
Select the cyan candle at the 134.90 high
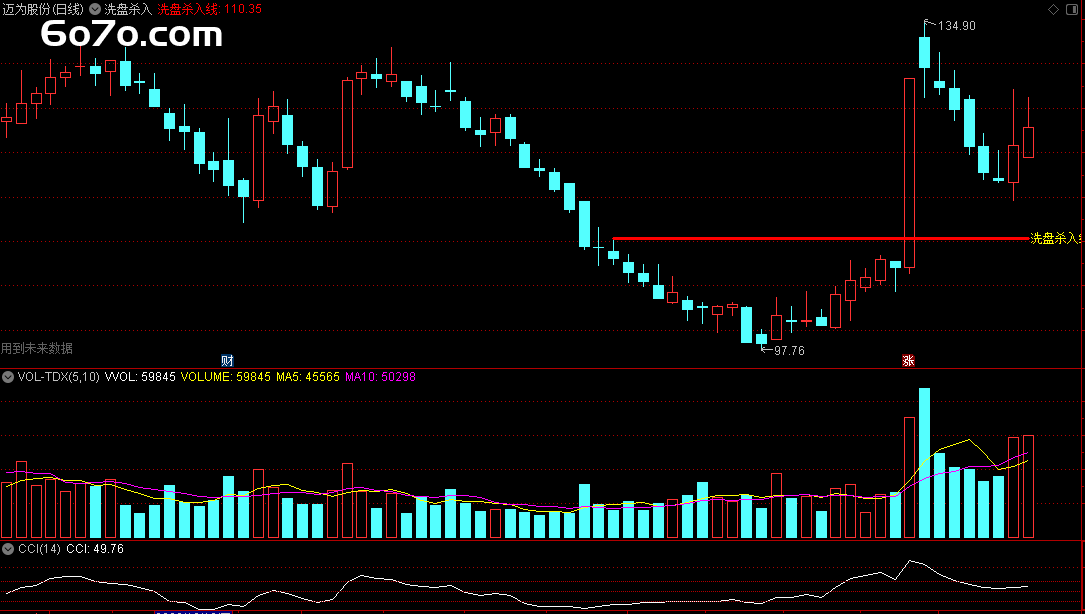coord(924,53)
